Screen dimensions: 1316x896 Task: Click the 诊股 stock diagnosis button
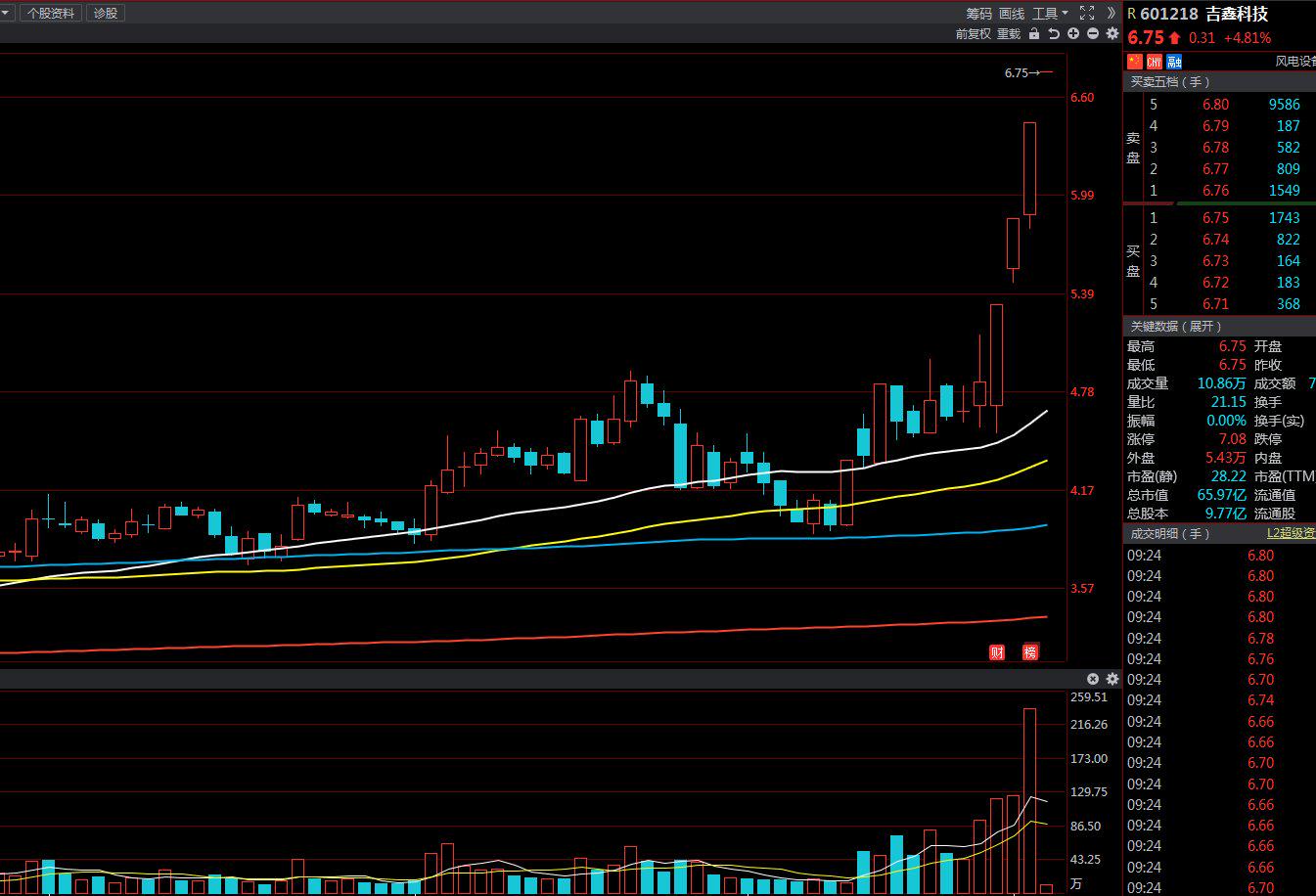pos(106,13)
